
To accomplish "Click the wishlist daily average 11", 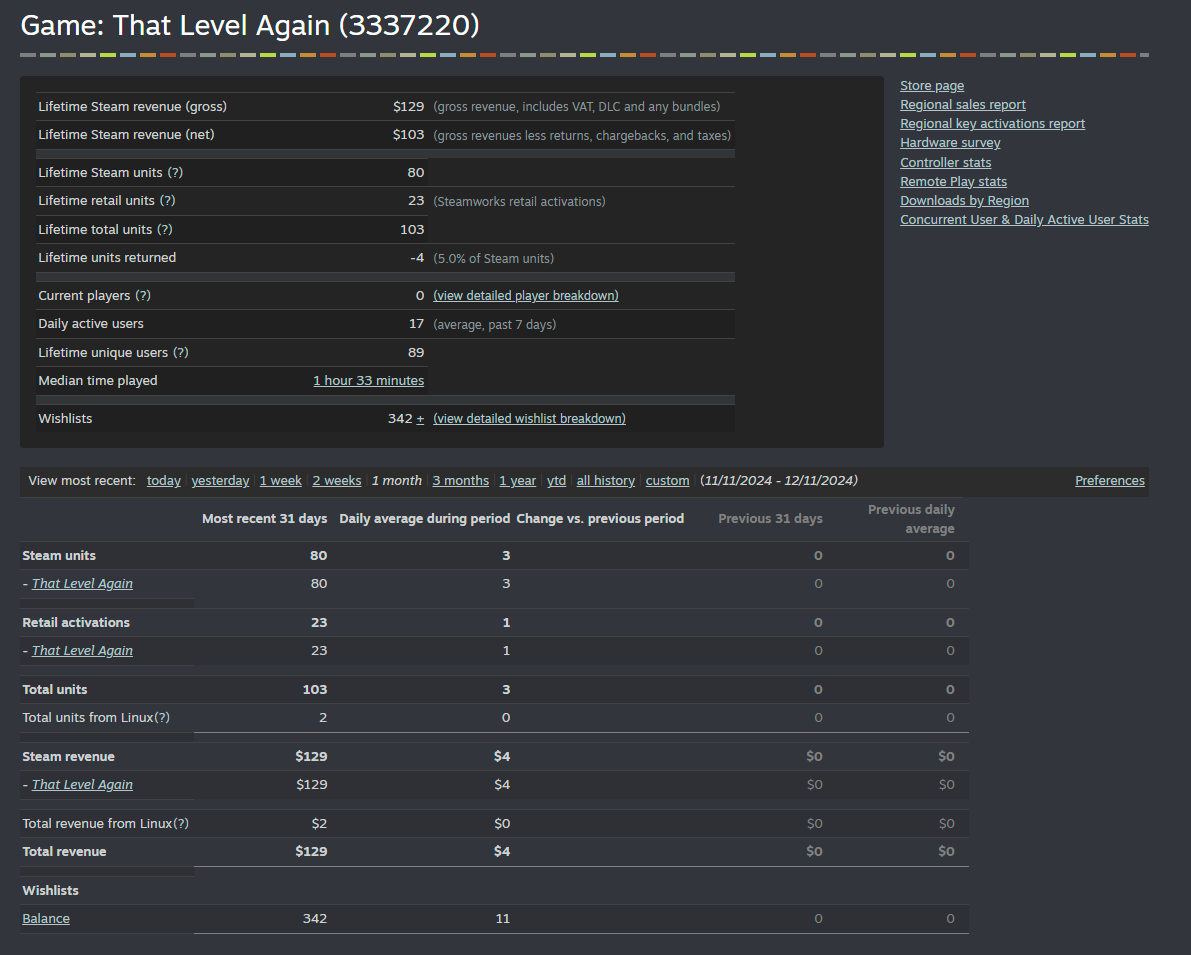I will point(503,919).
